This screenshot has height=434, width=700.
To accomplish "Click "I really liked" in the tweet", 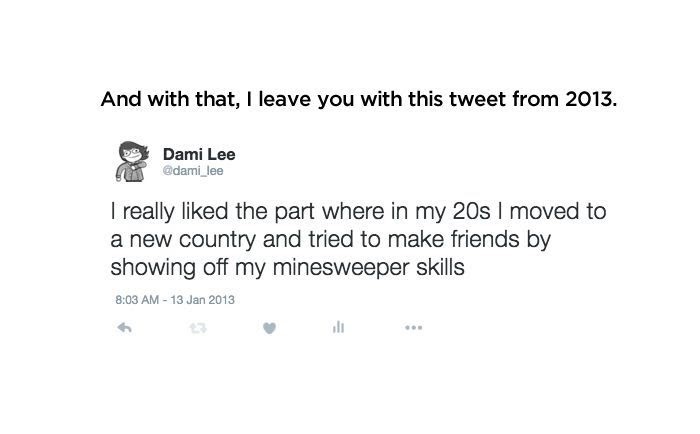I will click(x=163, y=214).
